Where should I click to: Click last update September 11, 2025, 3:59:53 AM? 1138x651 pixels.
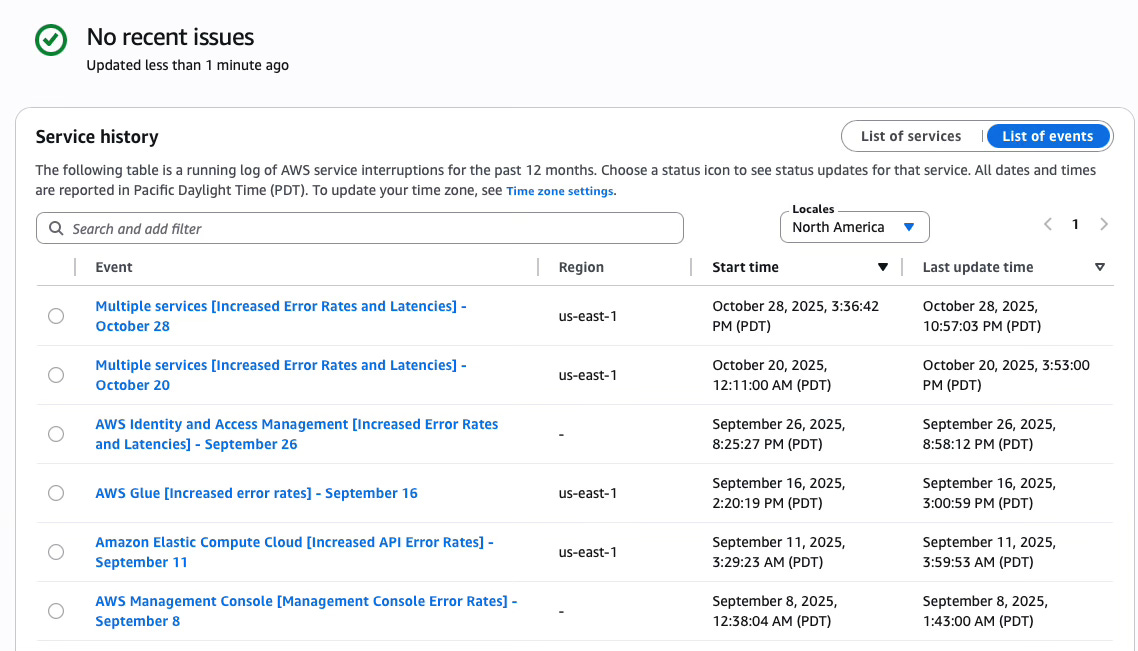pos(989,552)
